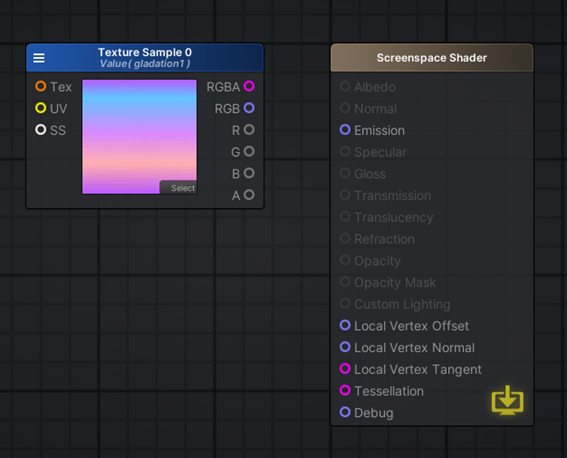The height and width of the screenshot is (458, 567).
Task: Click the Debug input port
Action: pyautogui.click(x=345, y=412)
